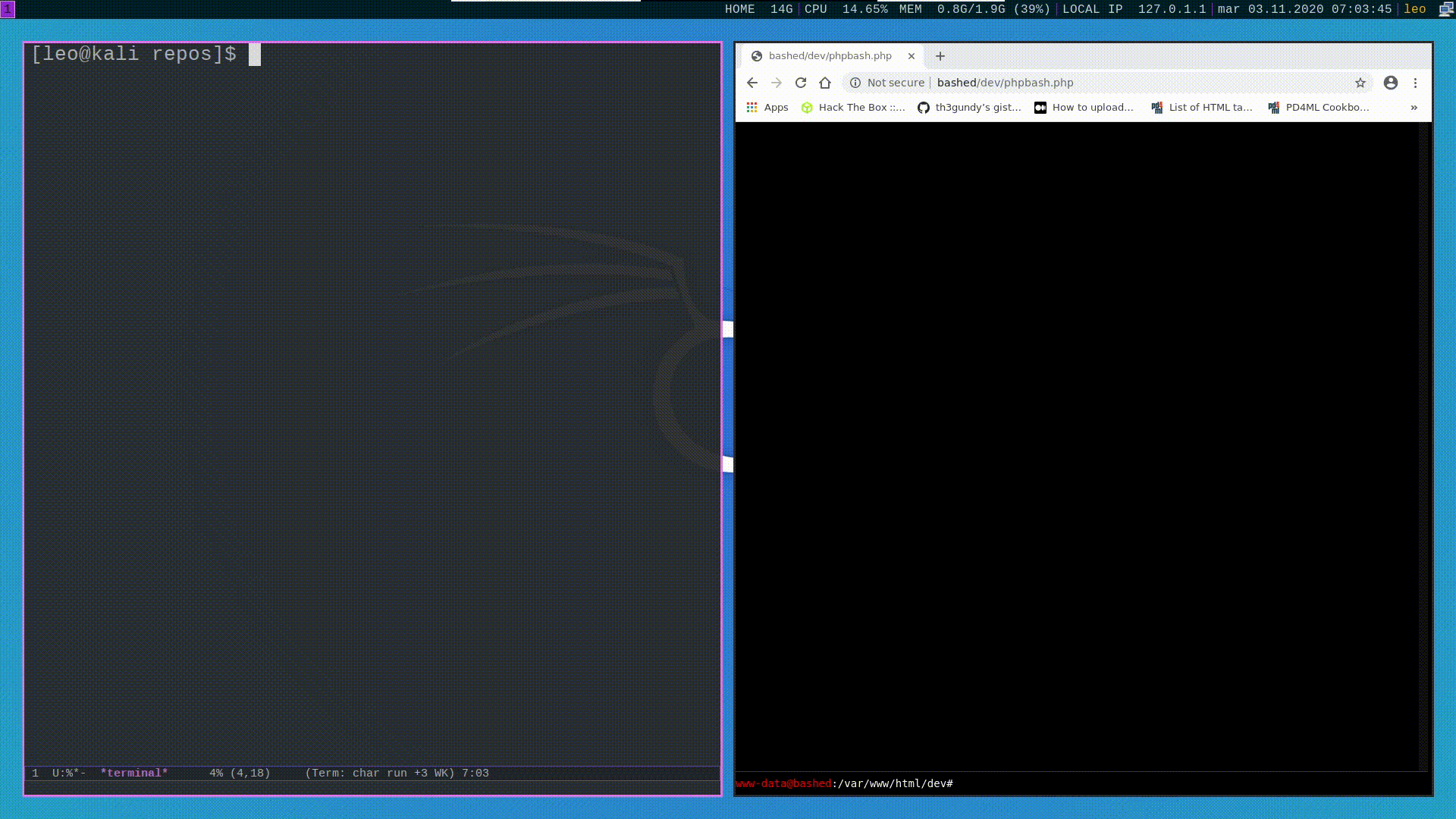Screen dimensions: 1456x819
Task: View the Not secure site information
Action: coord(855,83)
